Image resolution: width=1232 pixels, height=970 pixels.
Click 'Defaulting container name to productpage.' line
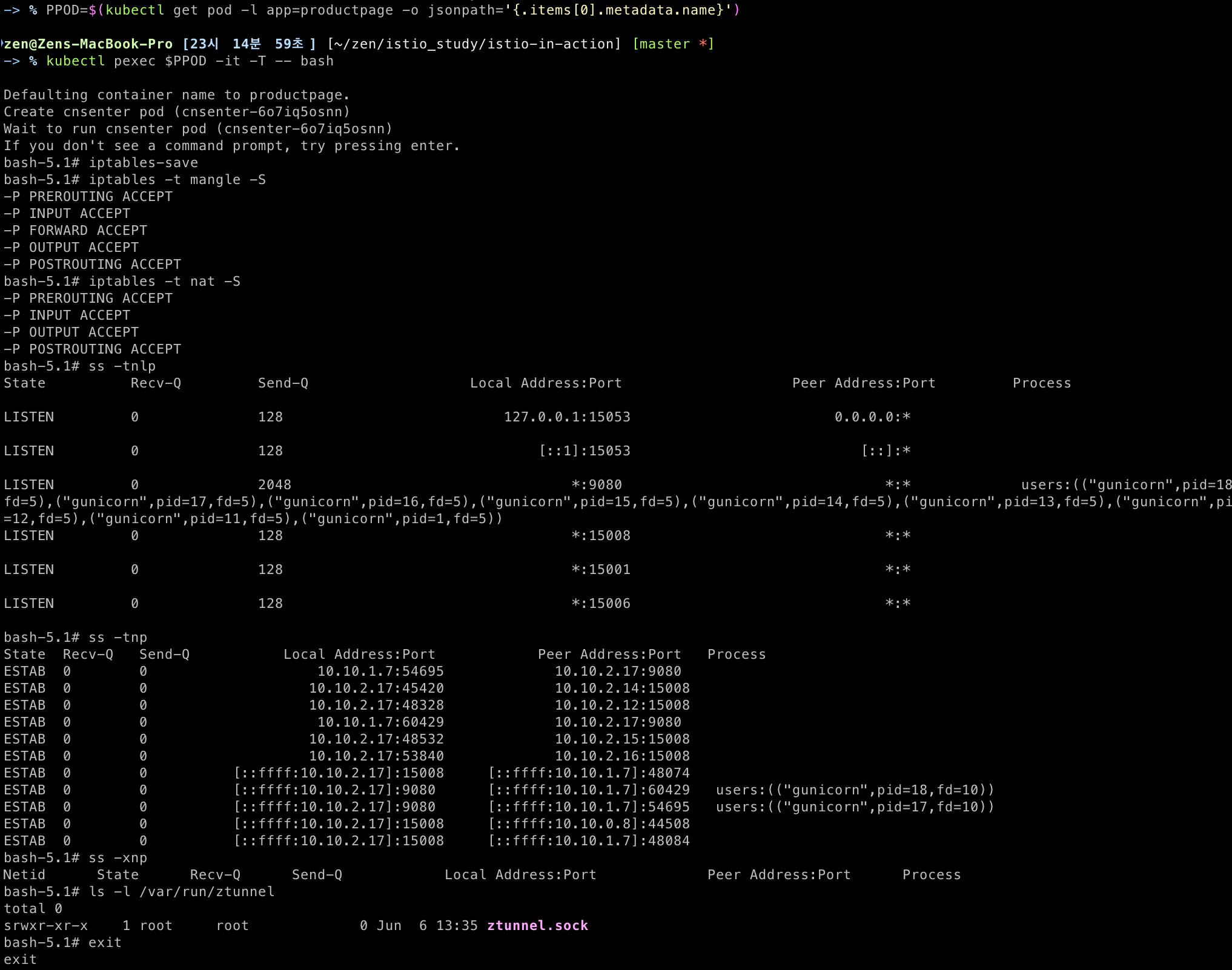pos(177,95)
